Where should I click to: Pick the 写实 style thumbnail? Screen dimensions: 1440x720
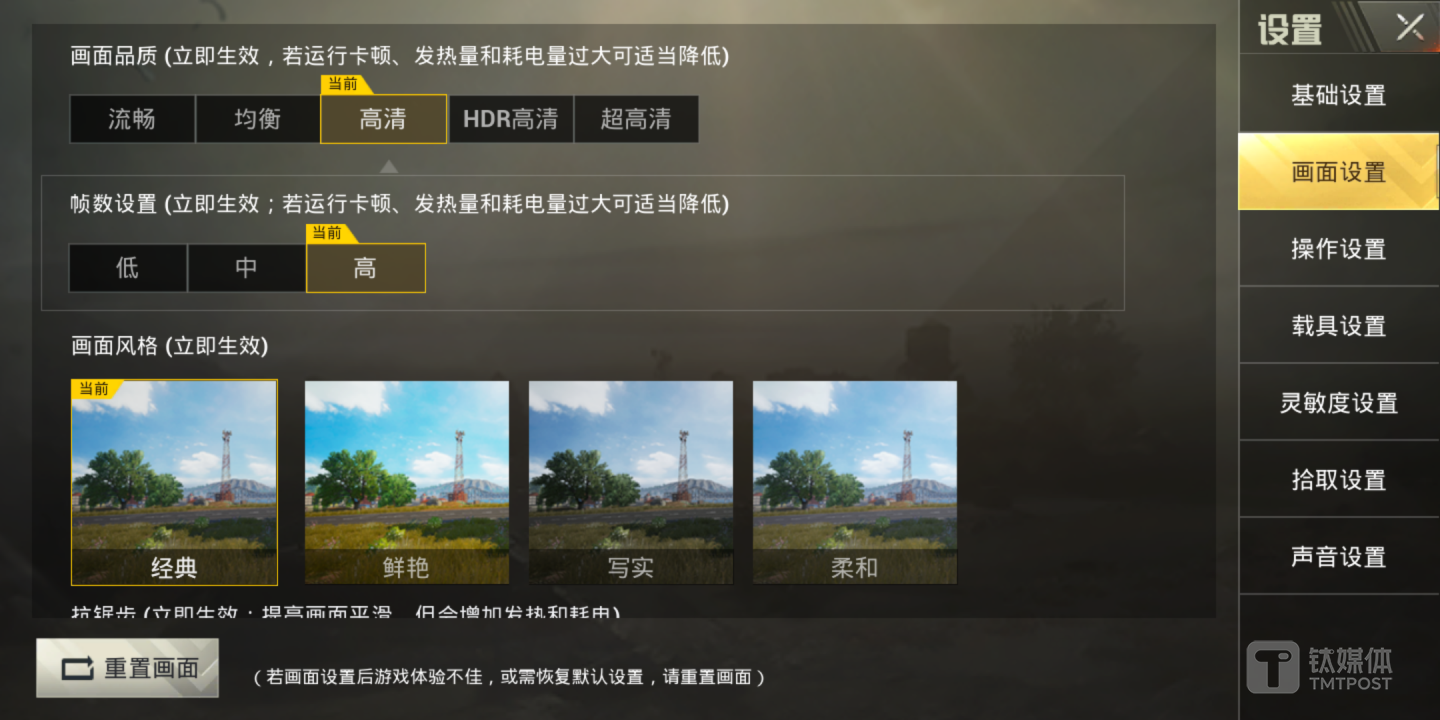630,482
